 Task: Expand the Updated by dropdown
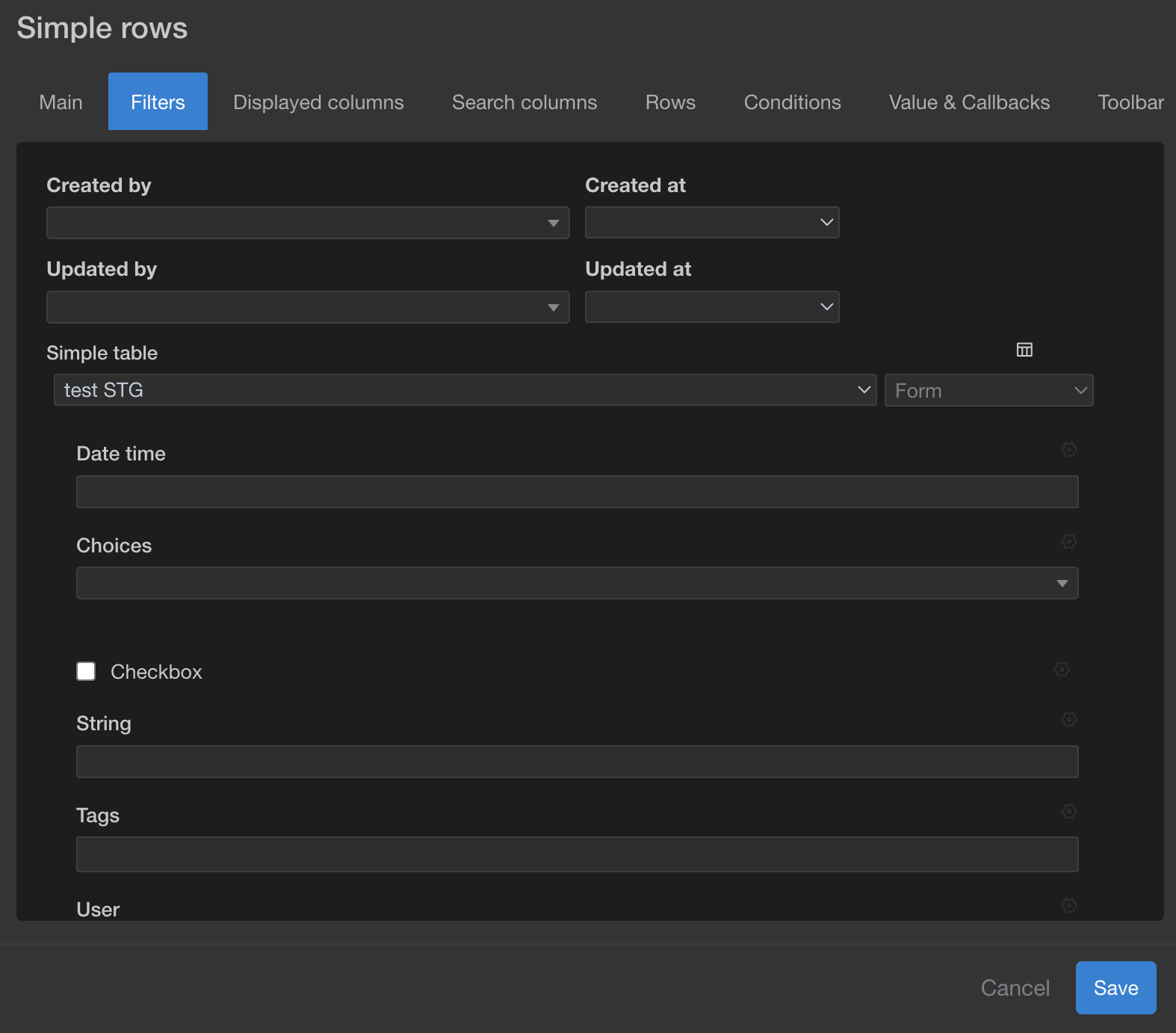[308, 307]
